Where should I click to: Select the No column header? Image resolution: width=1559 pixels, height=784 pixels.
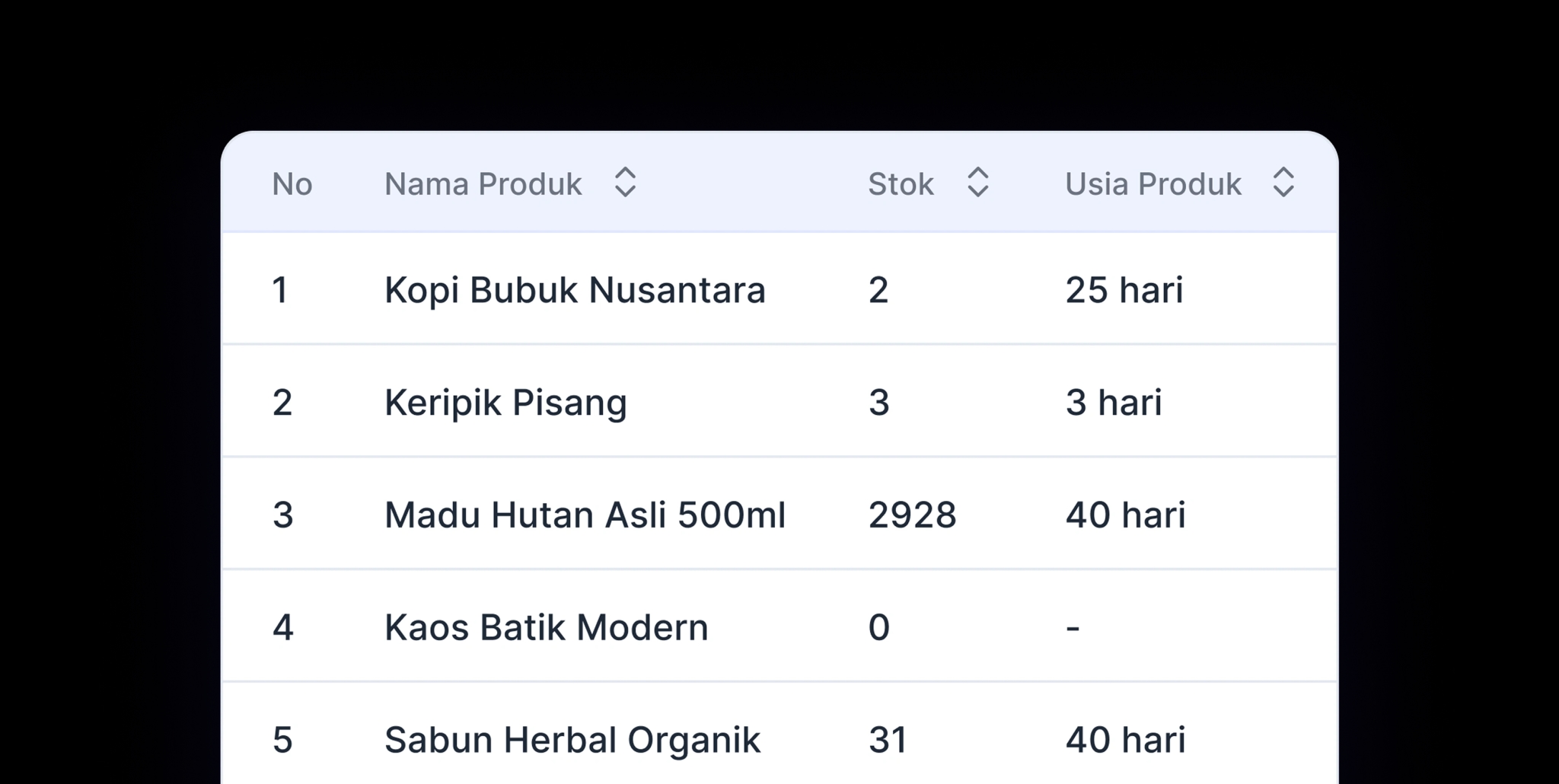point(292,183)
